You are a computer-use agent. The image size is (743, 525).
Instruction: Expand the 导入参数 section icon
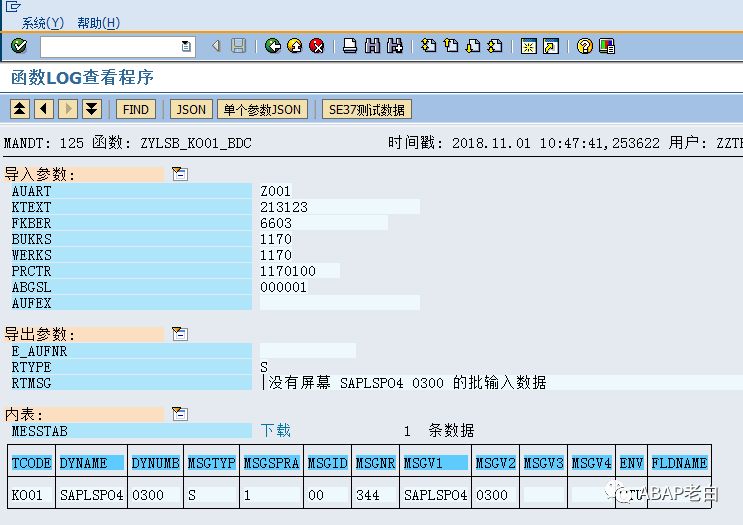pyautogui.click(x=180, y=174)
